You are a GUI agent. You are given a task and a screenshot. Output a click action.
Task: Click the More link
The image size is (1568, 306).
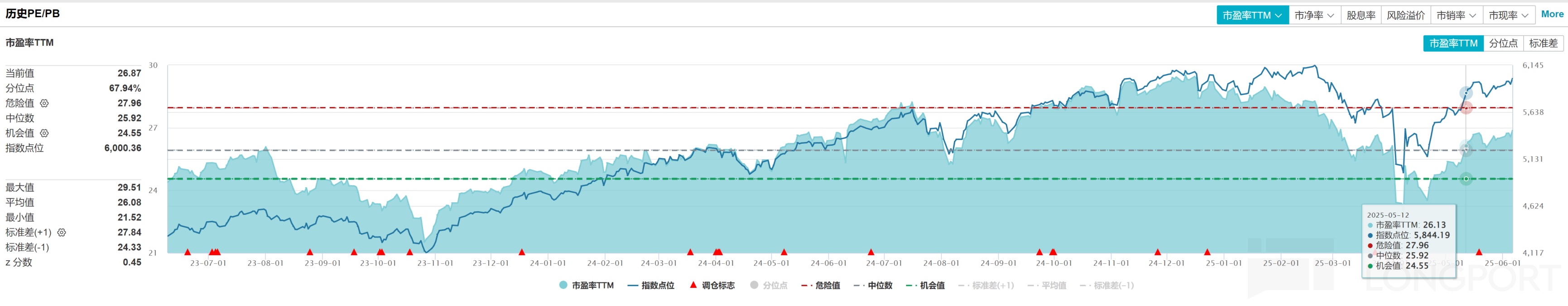click(x=1552, y=14)
